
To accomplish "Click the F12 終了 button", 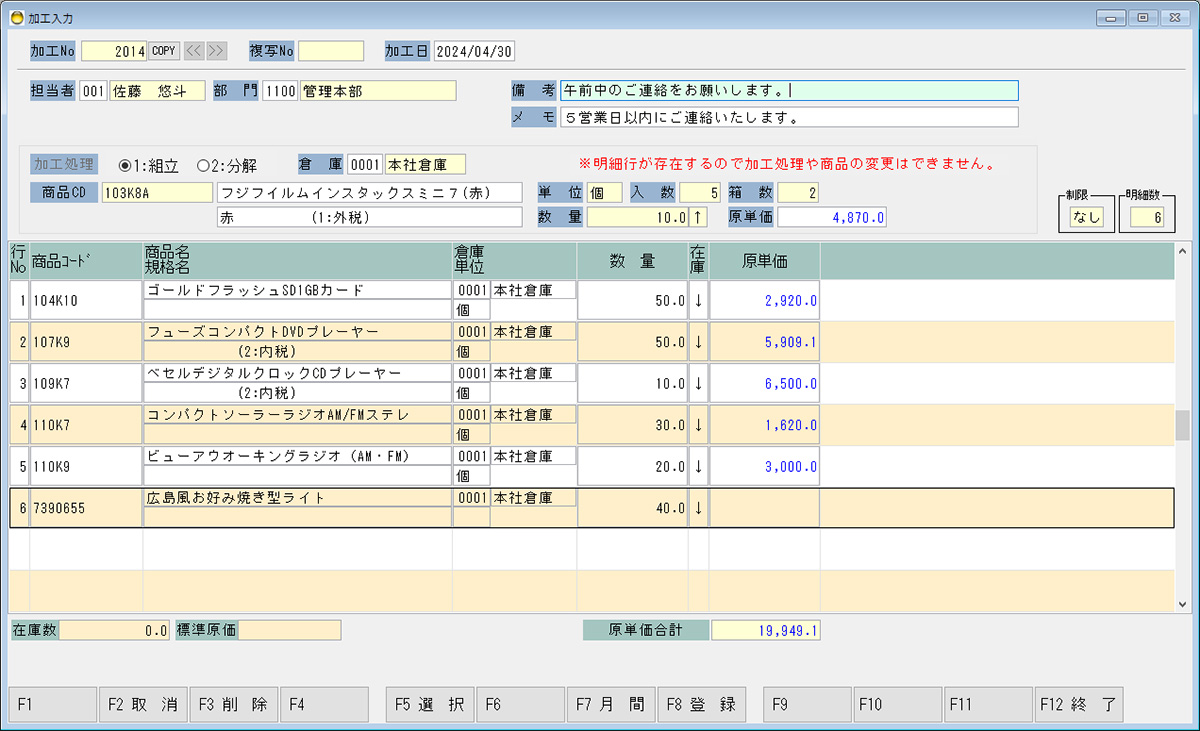I will click(x=1080, y=704).
